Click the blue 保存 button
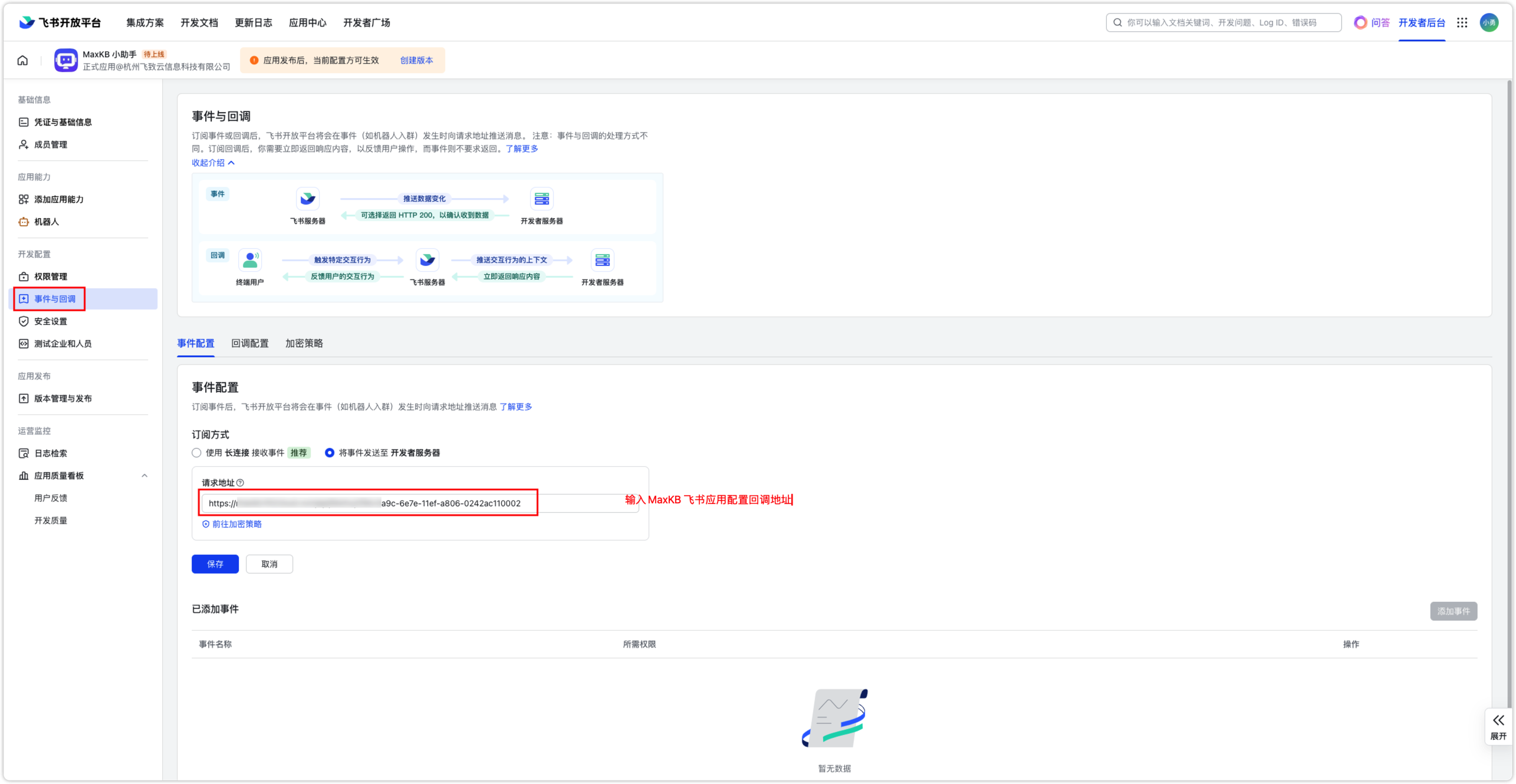The width and height of the screenshot is (1516, 784). point(215,564)
